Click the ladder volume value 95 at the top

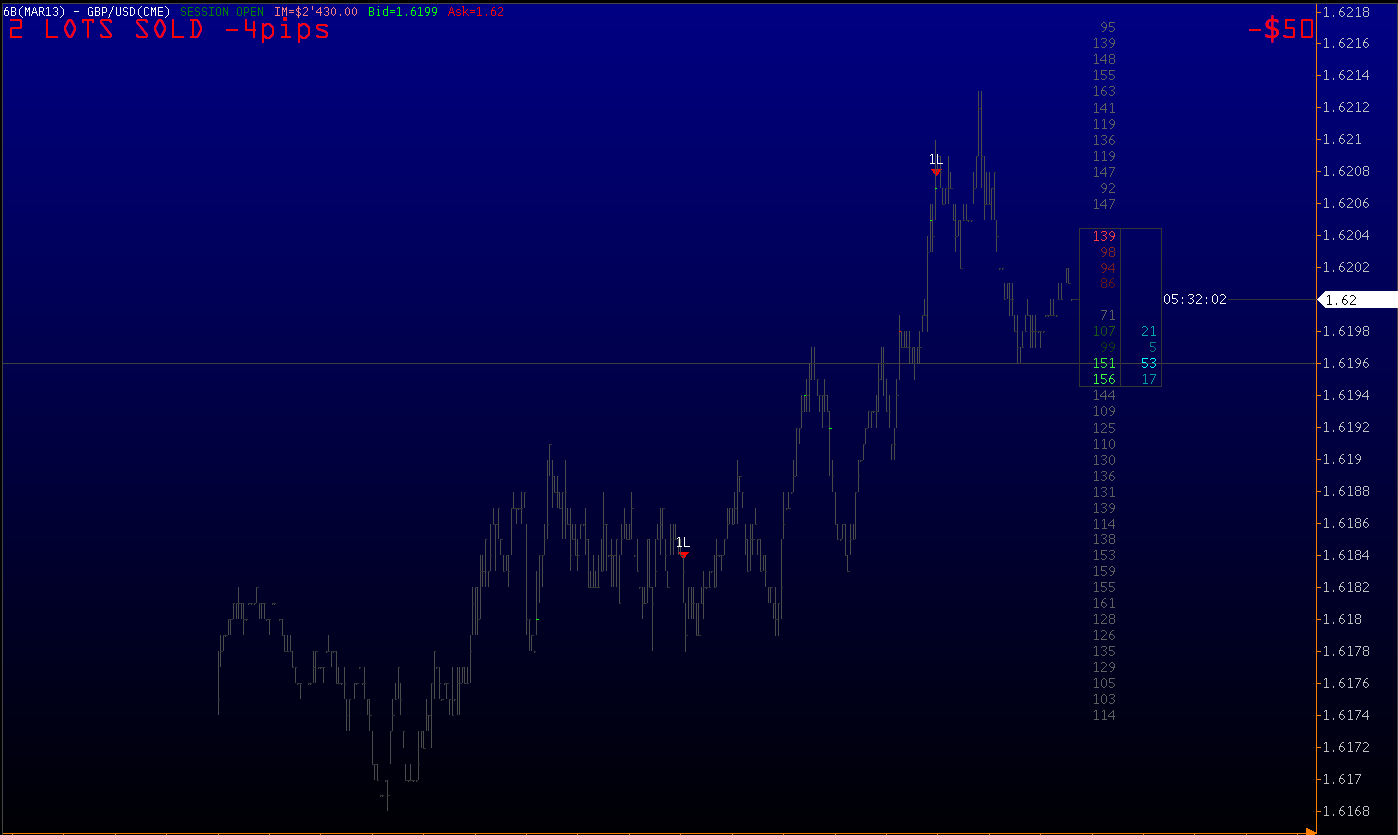click(1108, 28)
